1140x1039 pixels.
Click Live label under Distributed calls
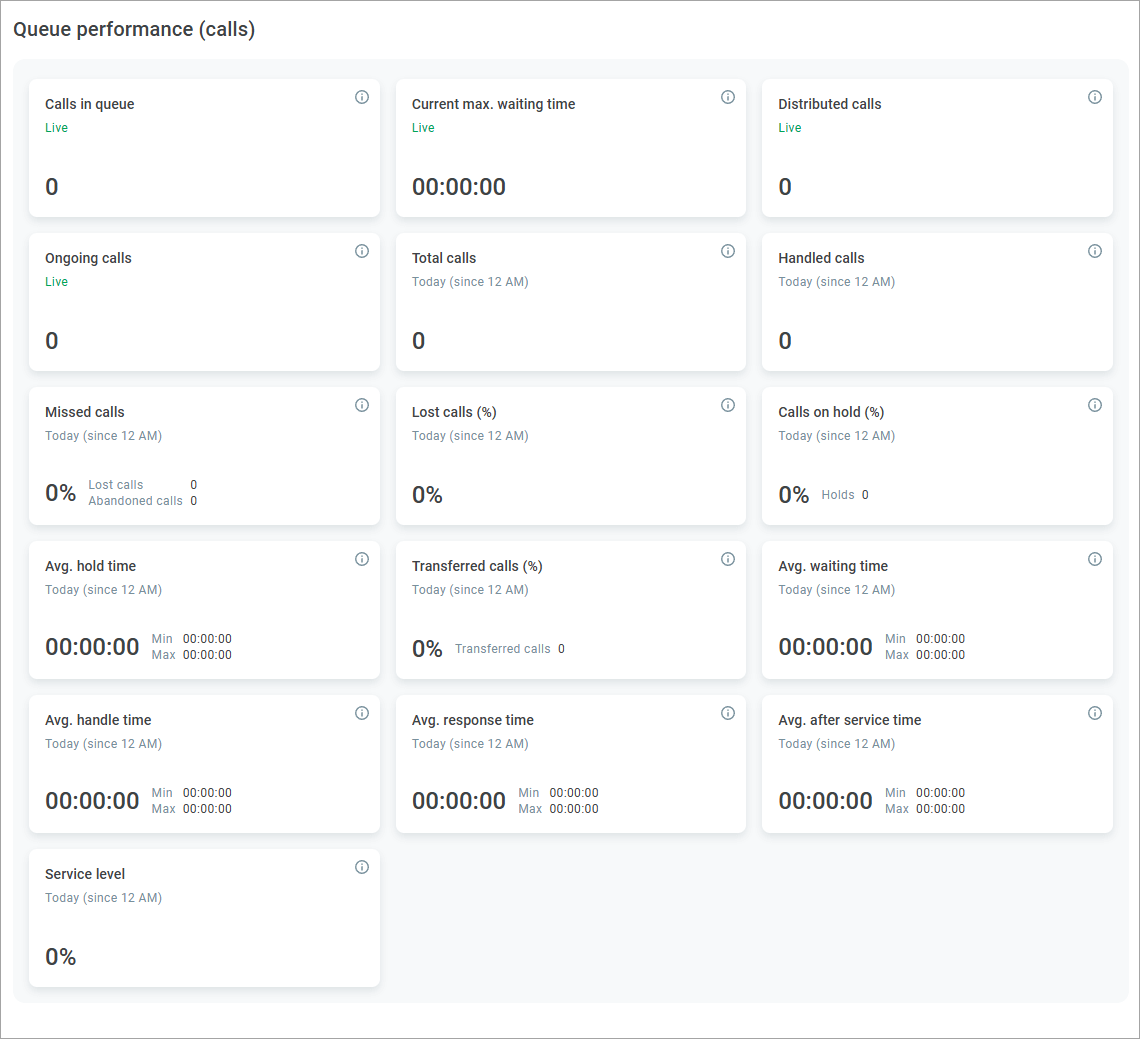tap(790, 127)
